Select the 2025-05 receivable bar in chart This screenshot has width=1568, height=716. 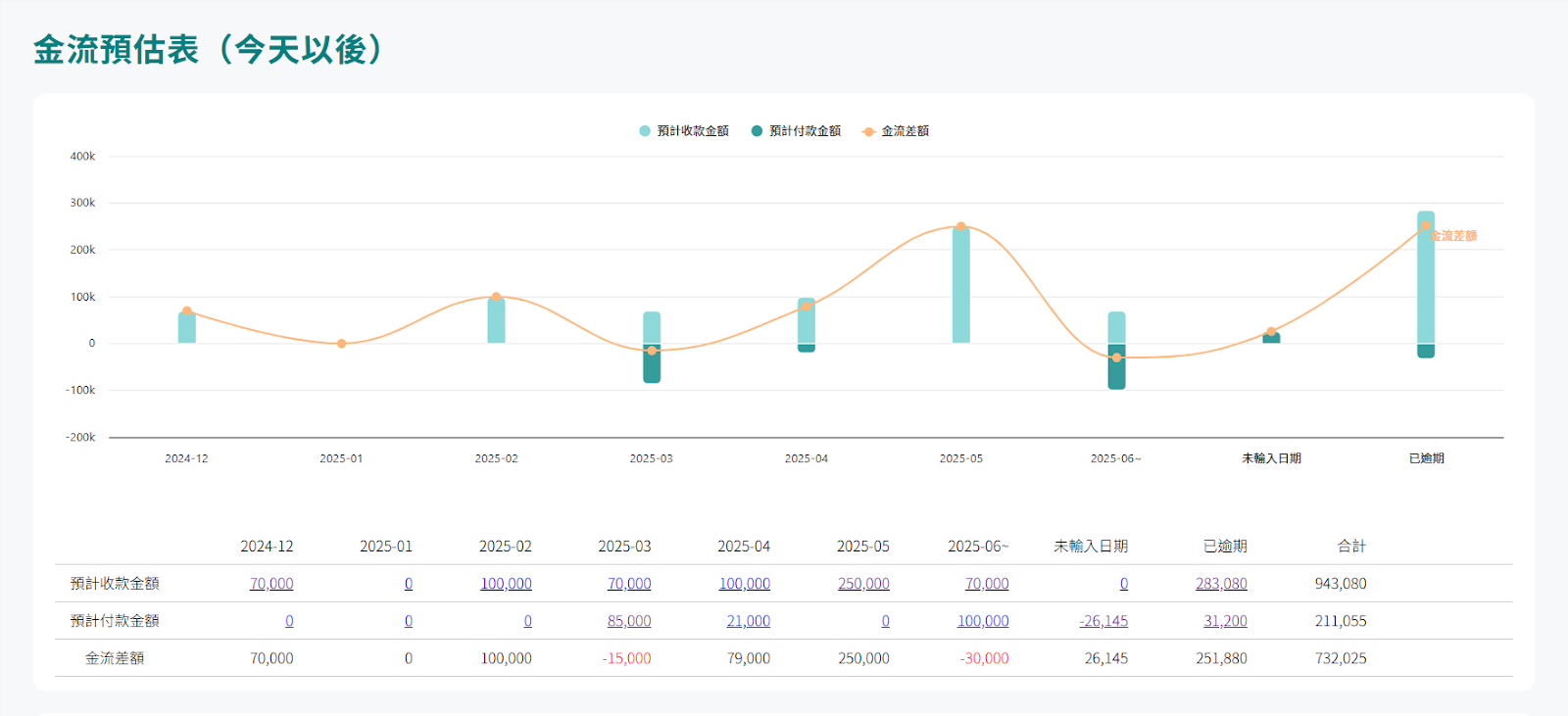(x=961, y=285)
